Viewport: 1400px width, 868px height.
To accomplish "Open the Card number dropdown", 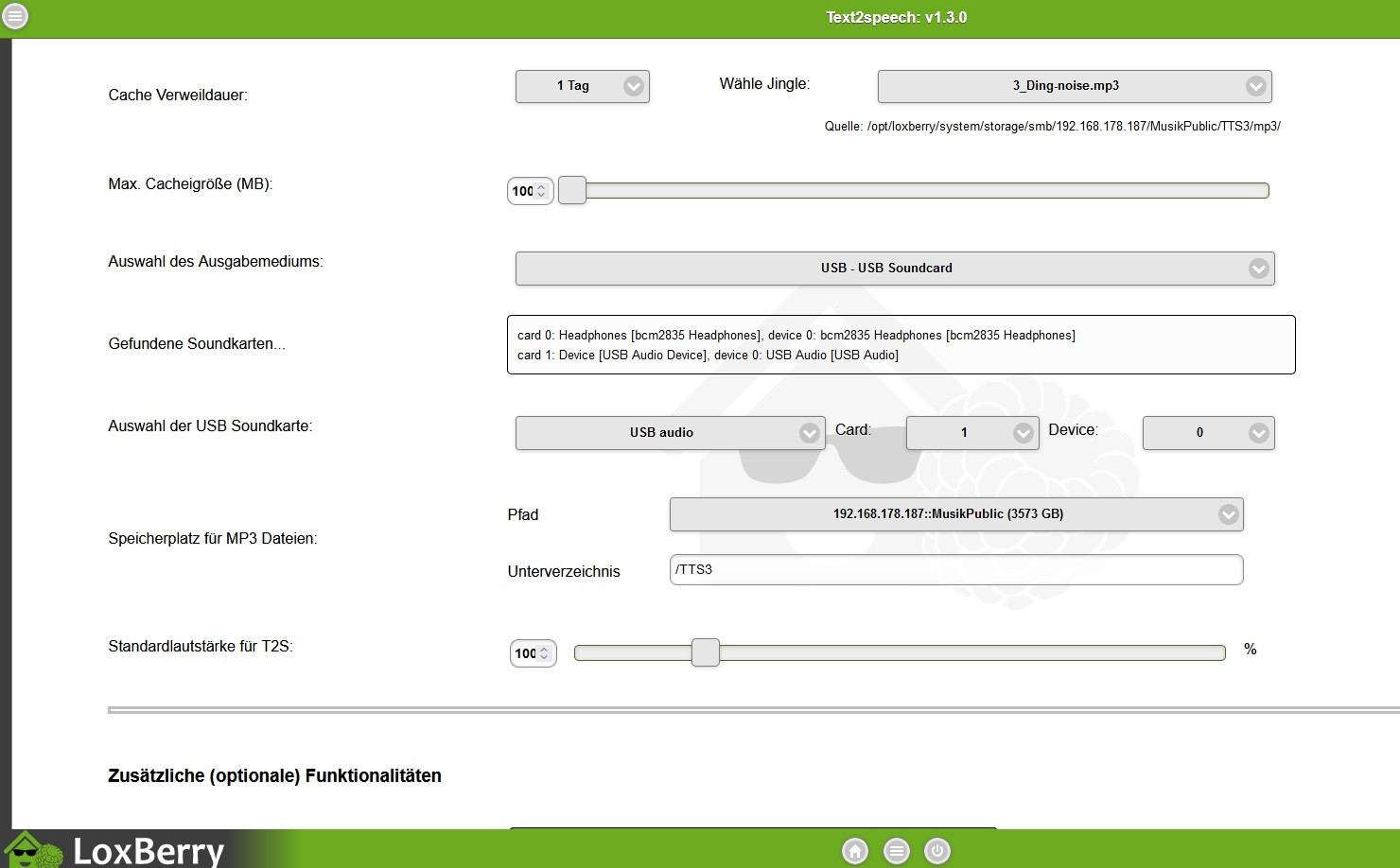I will click(x=971, y=432).
